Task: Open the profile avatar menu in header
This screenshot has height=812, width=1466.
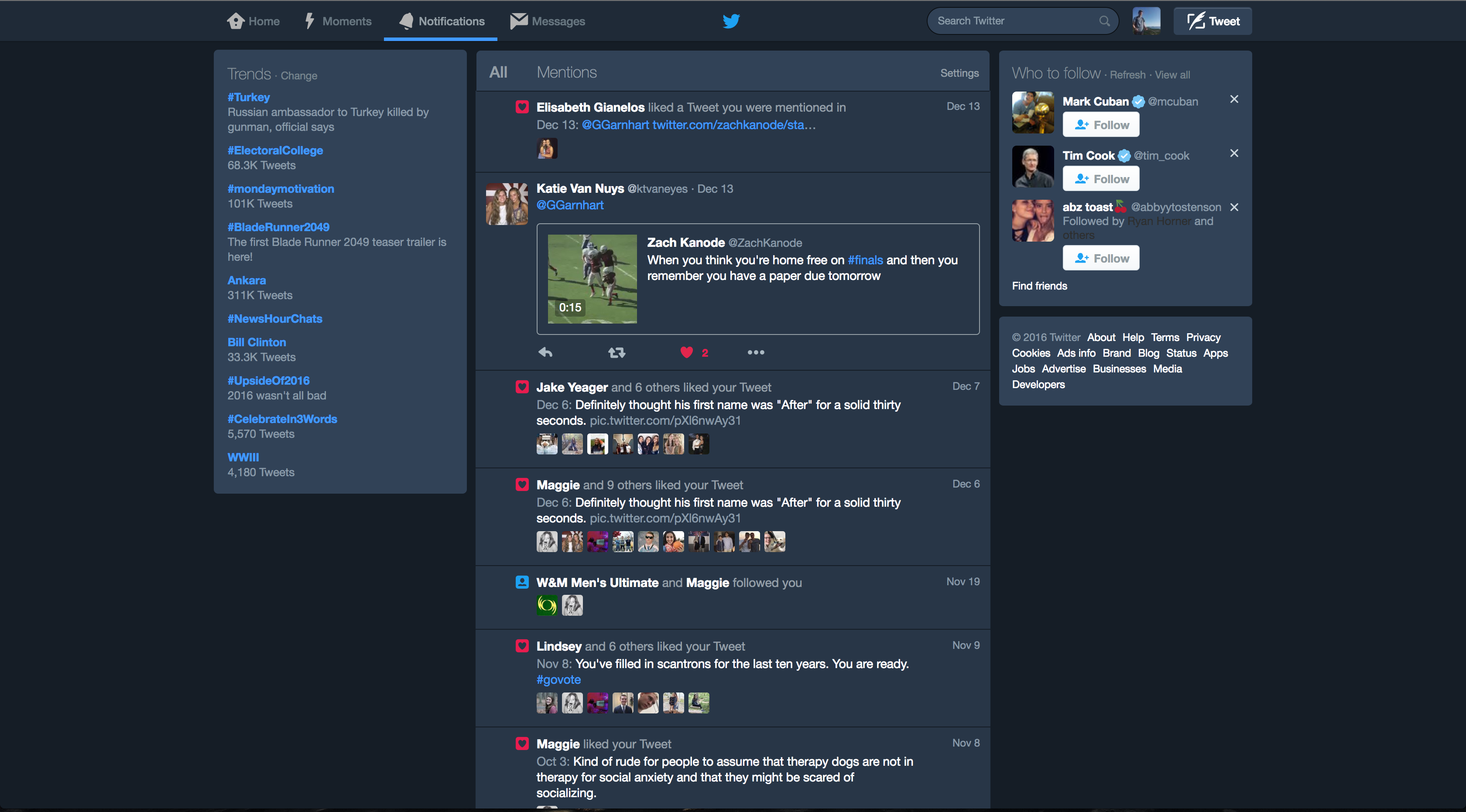Action: pyautogui.click(x=1146, y=21)
